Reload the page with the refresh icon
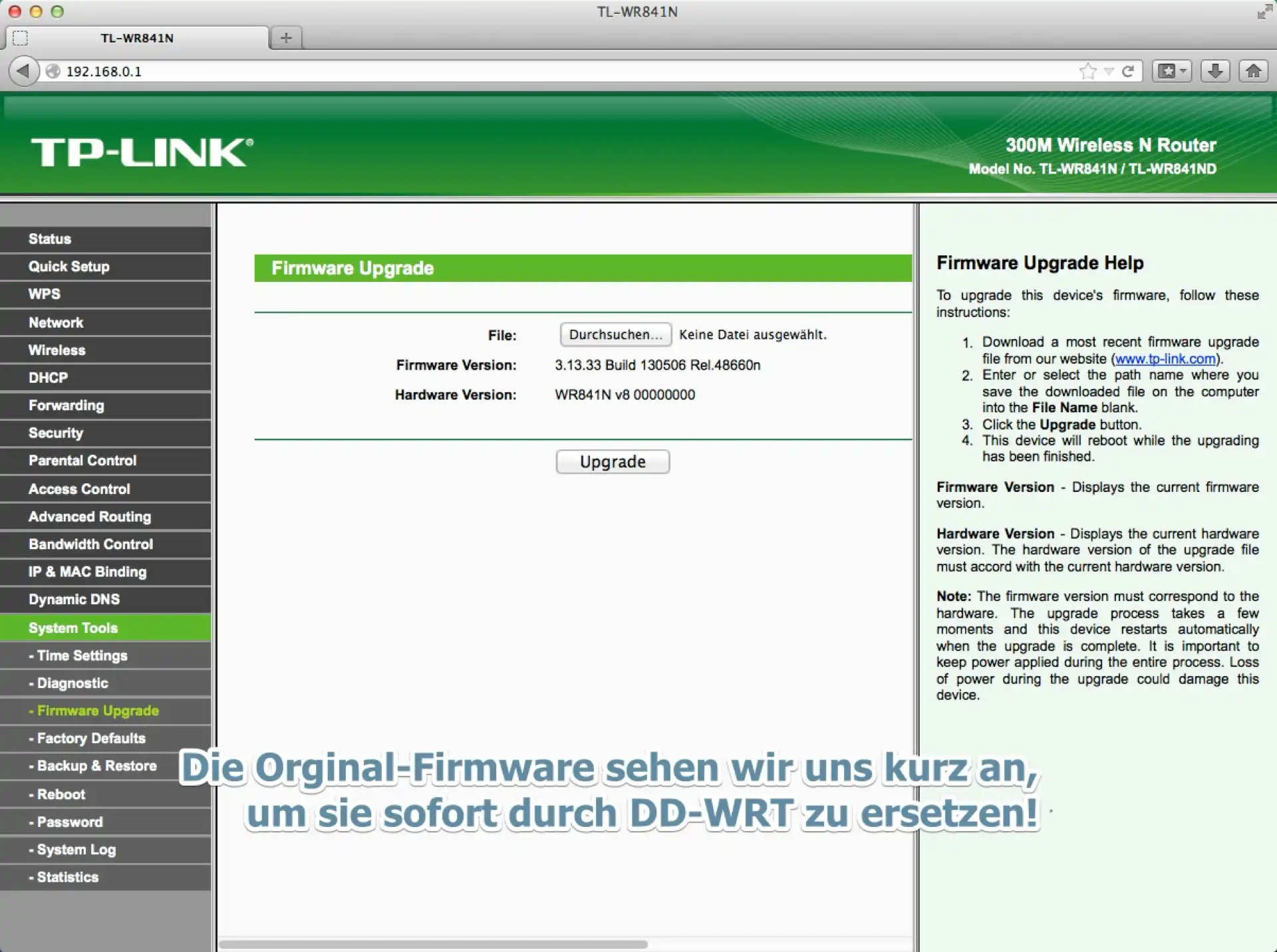 [x=1128, y=70]
